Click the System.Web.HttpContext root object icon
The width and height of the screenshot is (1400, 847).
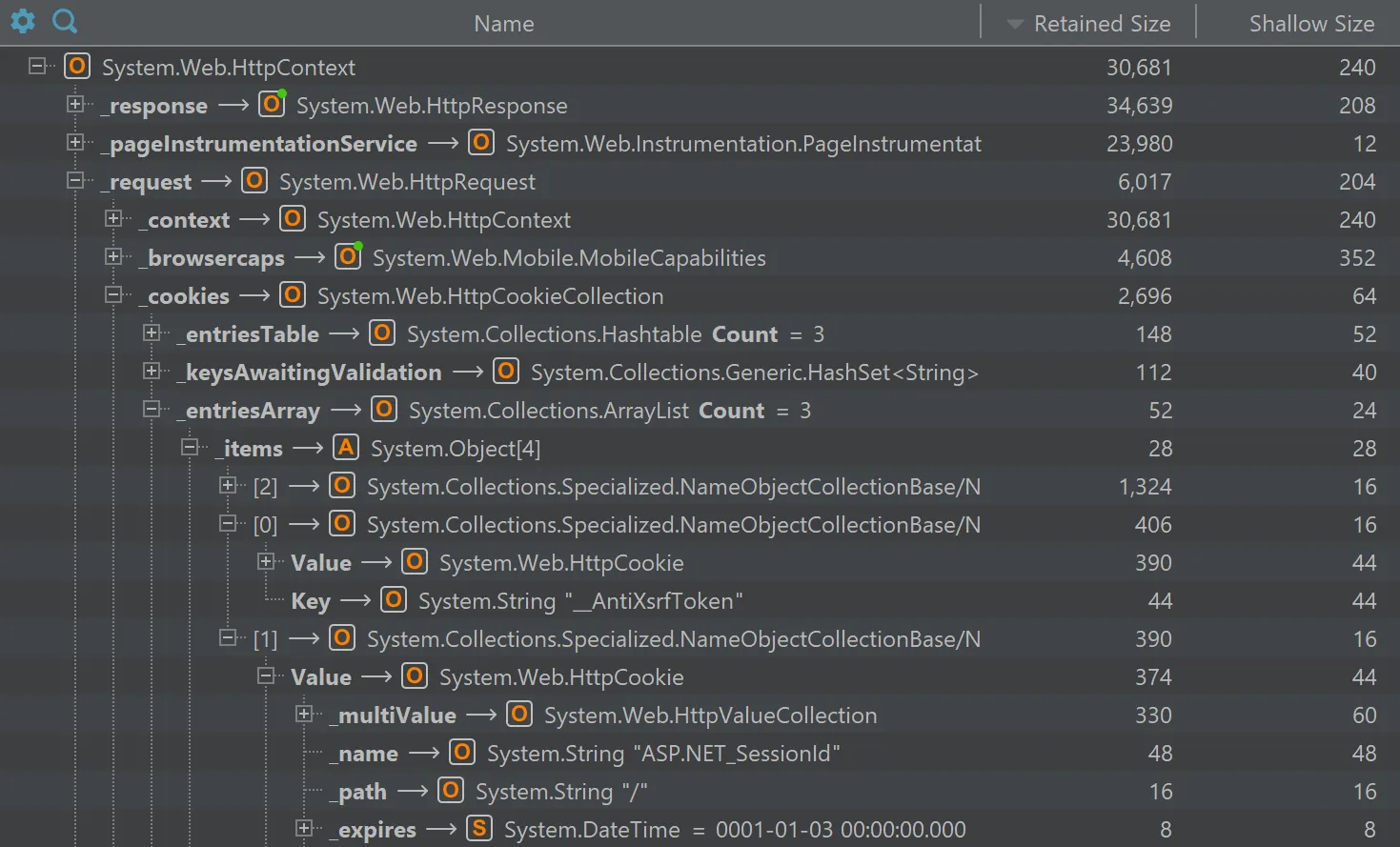point(76,67)
